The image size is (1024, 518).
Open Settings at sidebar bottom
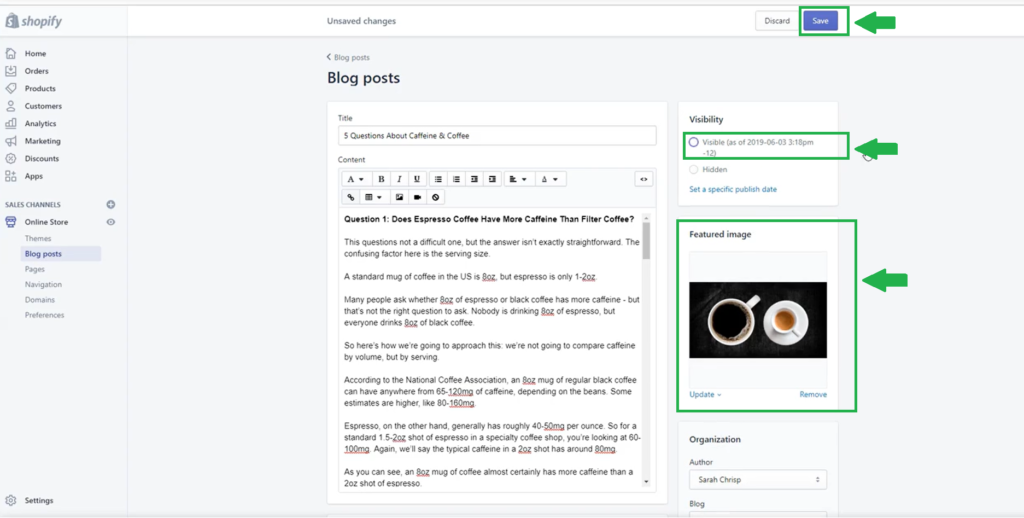39,501
